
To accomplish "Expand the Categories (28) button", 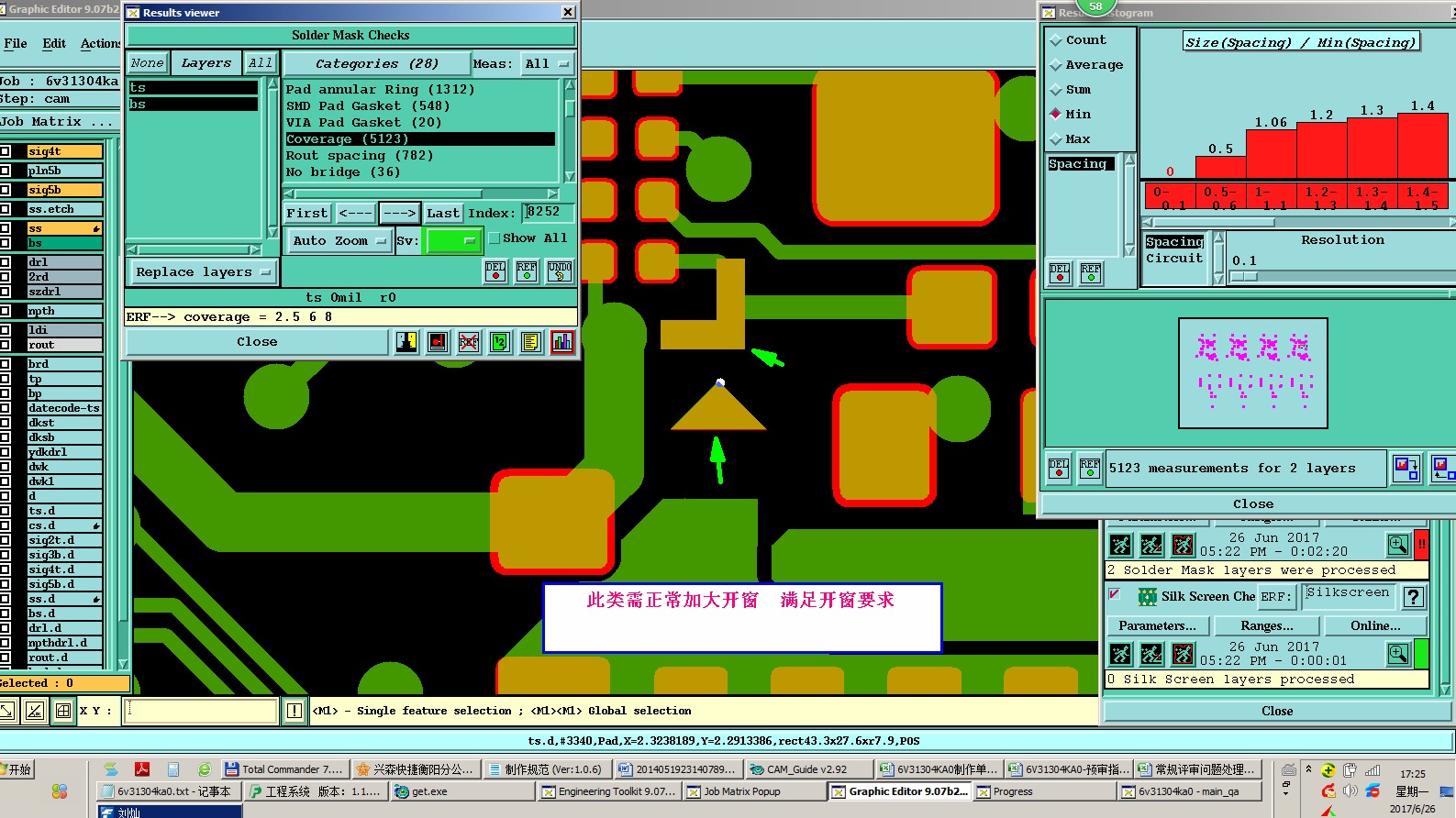I will click(x=376, y=64).
